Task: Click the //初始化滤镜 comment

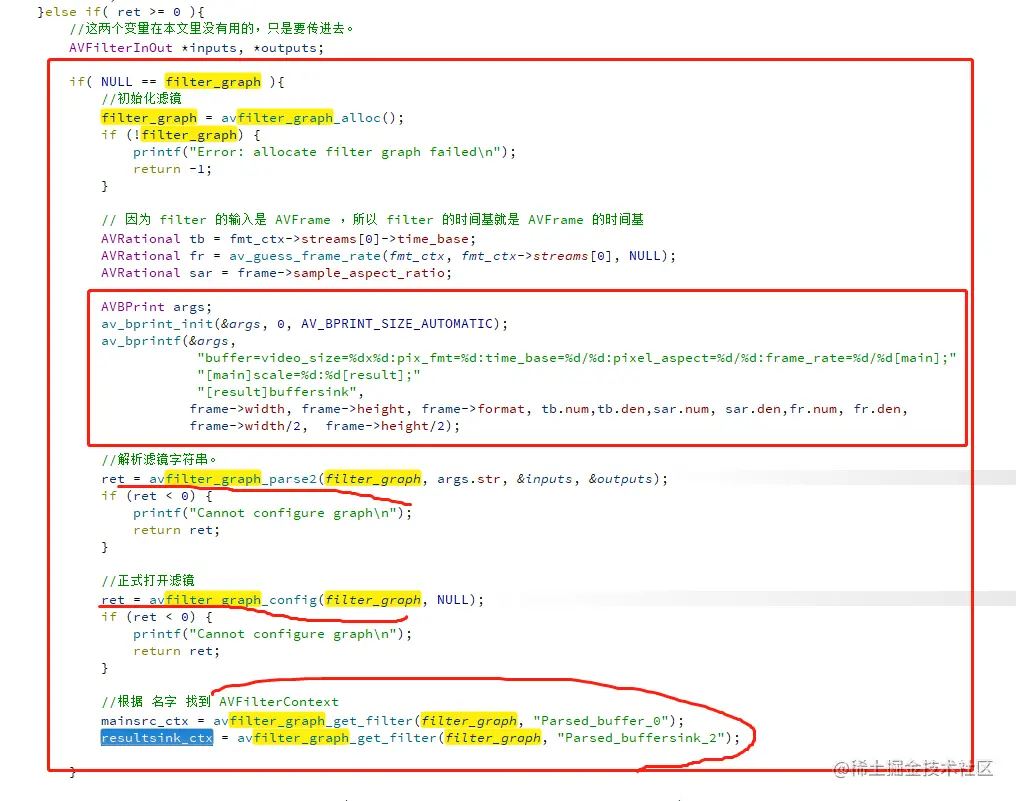Action: coord(141,99)
